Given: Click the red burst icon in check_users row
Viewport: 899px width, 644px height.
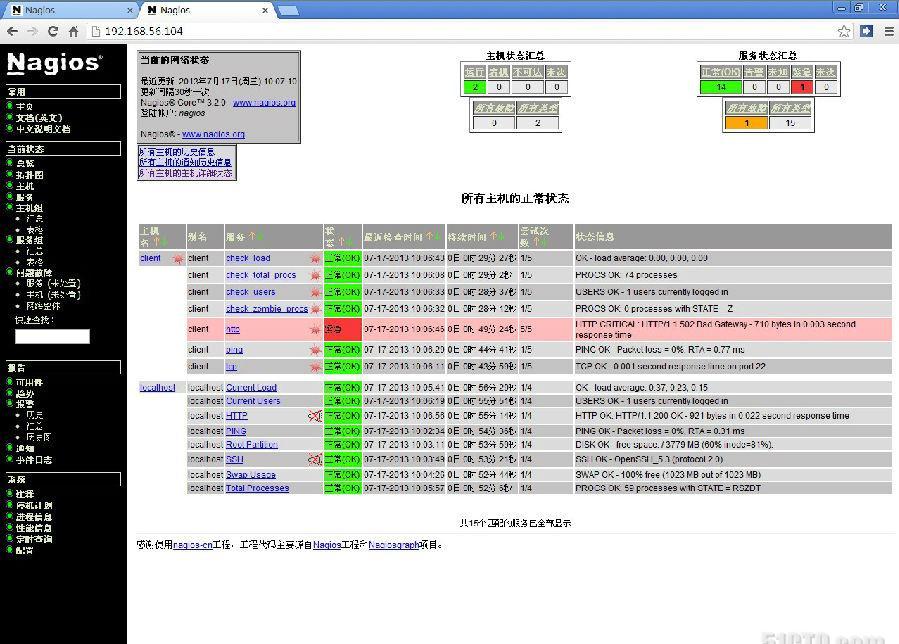Looking at the screenshot, I should click(315, 292).
